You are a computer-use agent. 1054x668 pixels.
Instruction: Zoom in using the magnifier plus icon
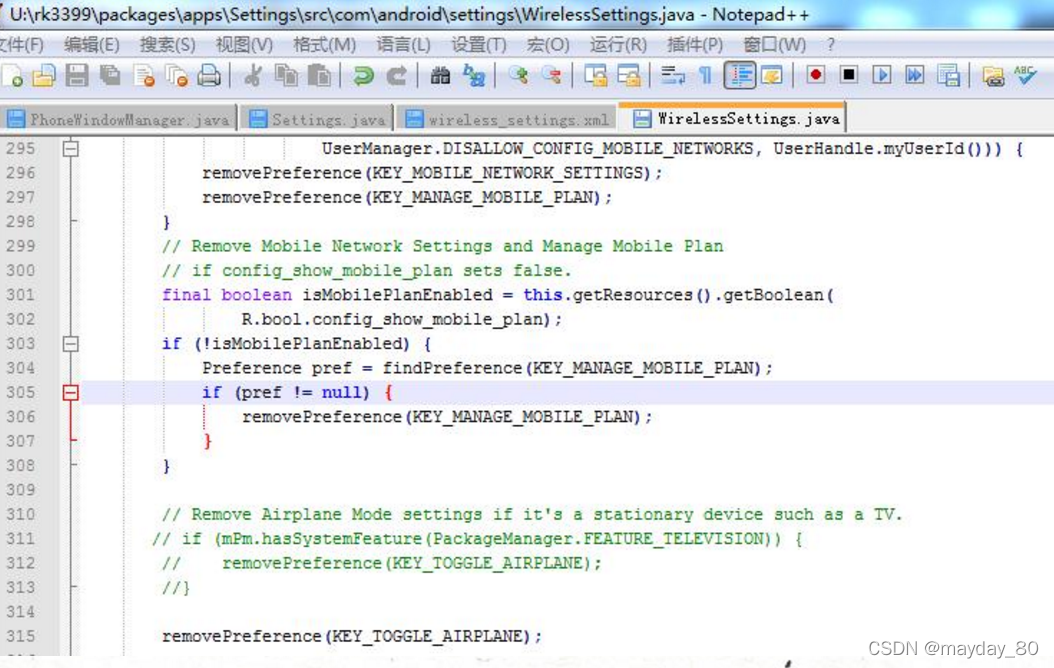tap(518, 75)
